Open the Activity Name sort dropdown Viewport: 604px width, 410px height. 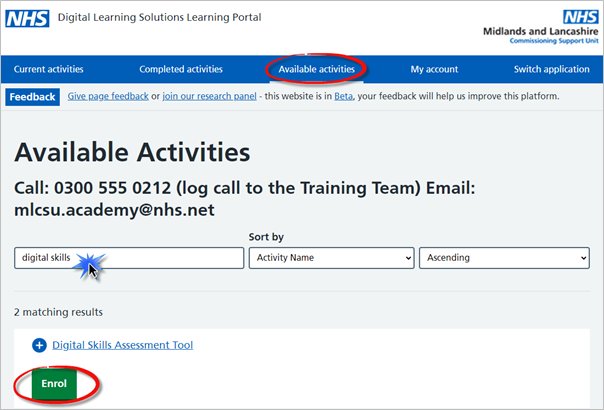pos(331,258)
